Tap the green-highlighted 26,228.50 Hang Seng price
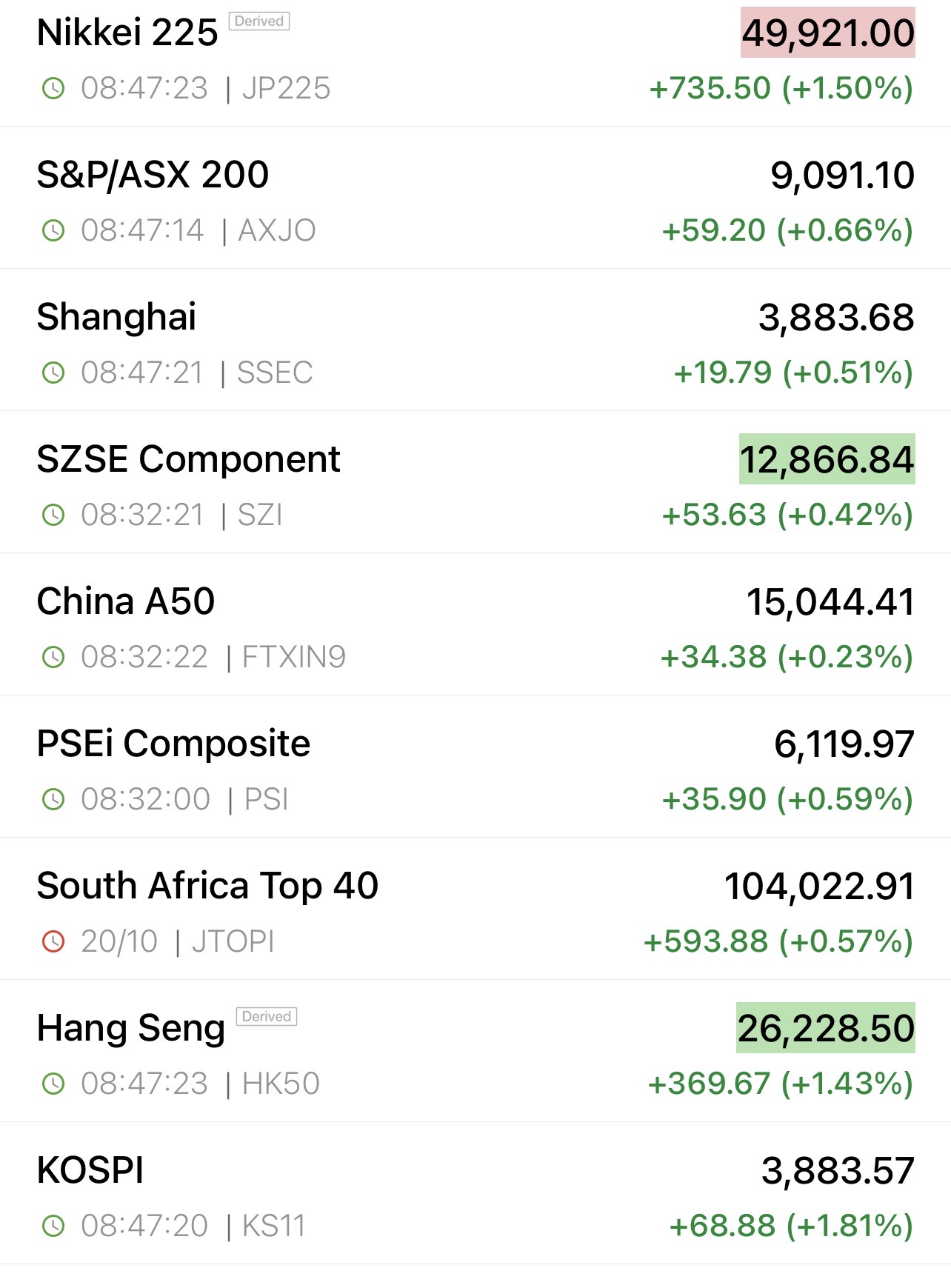Image resolution: width=951 pixels, height=1288 pixels. 826,1029
